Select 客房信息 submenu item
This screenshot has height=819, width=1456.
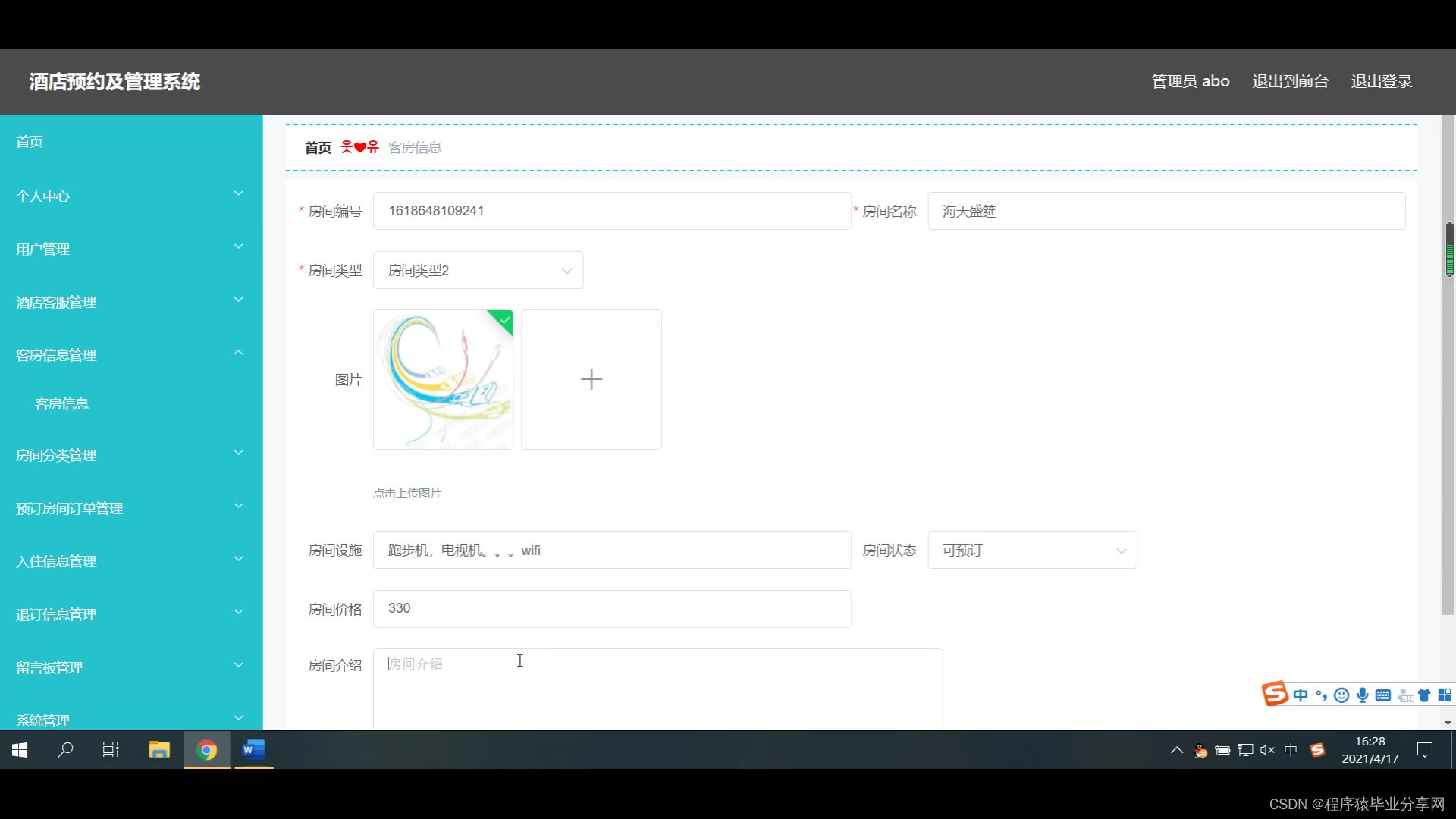pyautogui.click(x=62, y=404)
